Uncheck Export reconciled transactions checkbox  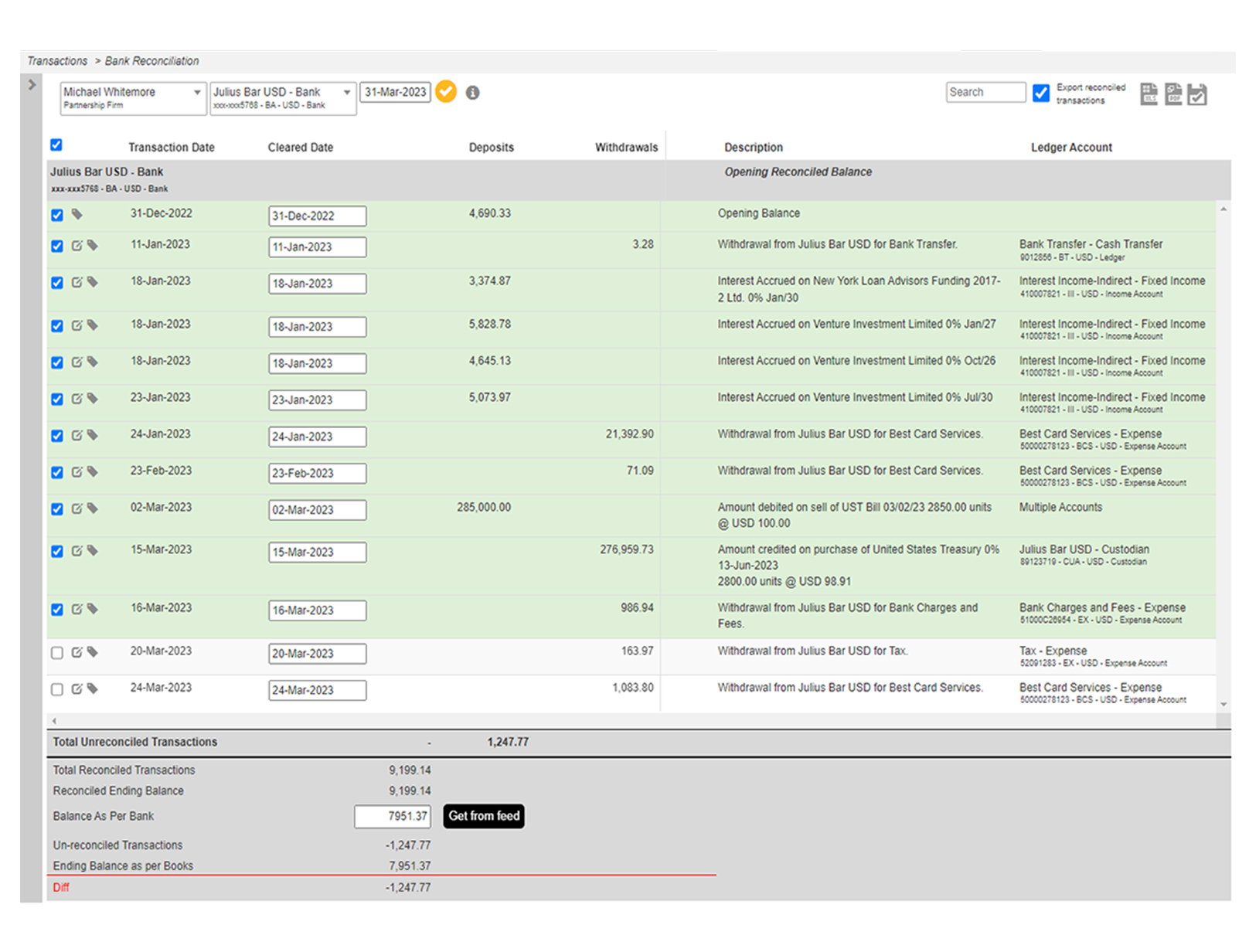[1041, 93]
